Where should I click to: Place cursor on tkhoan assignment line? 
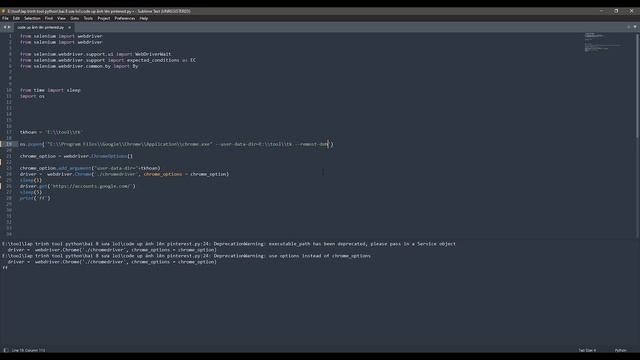pos(50,132)
